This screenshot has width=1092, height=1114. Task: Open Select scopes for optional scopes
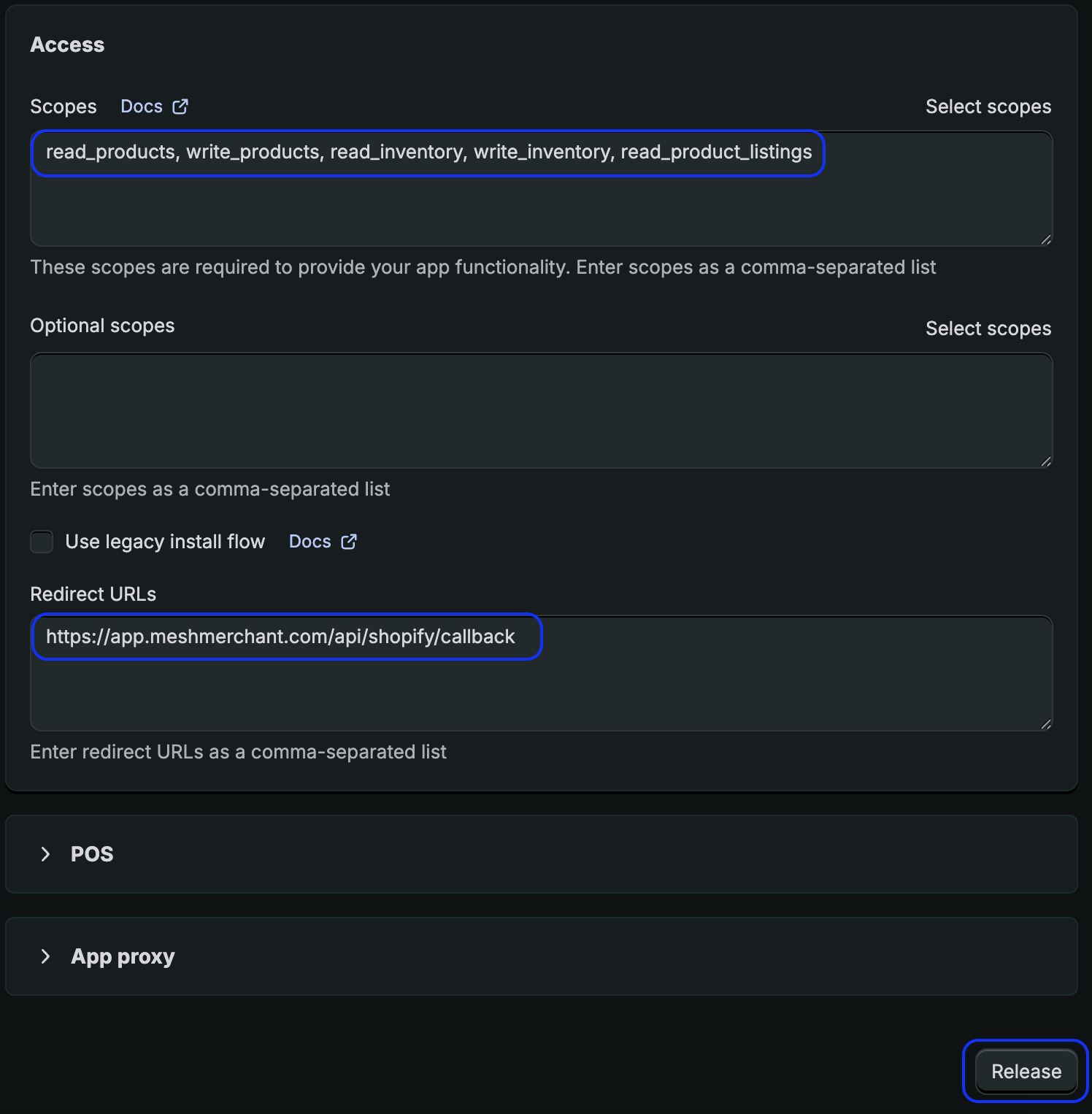pyautogui.click(x=988, y=328)
